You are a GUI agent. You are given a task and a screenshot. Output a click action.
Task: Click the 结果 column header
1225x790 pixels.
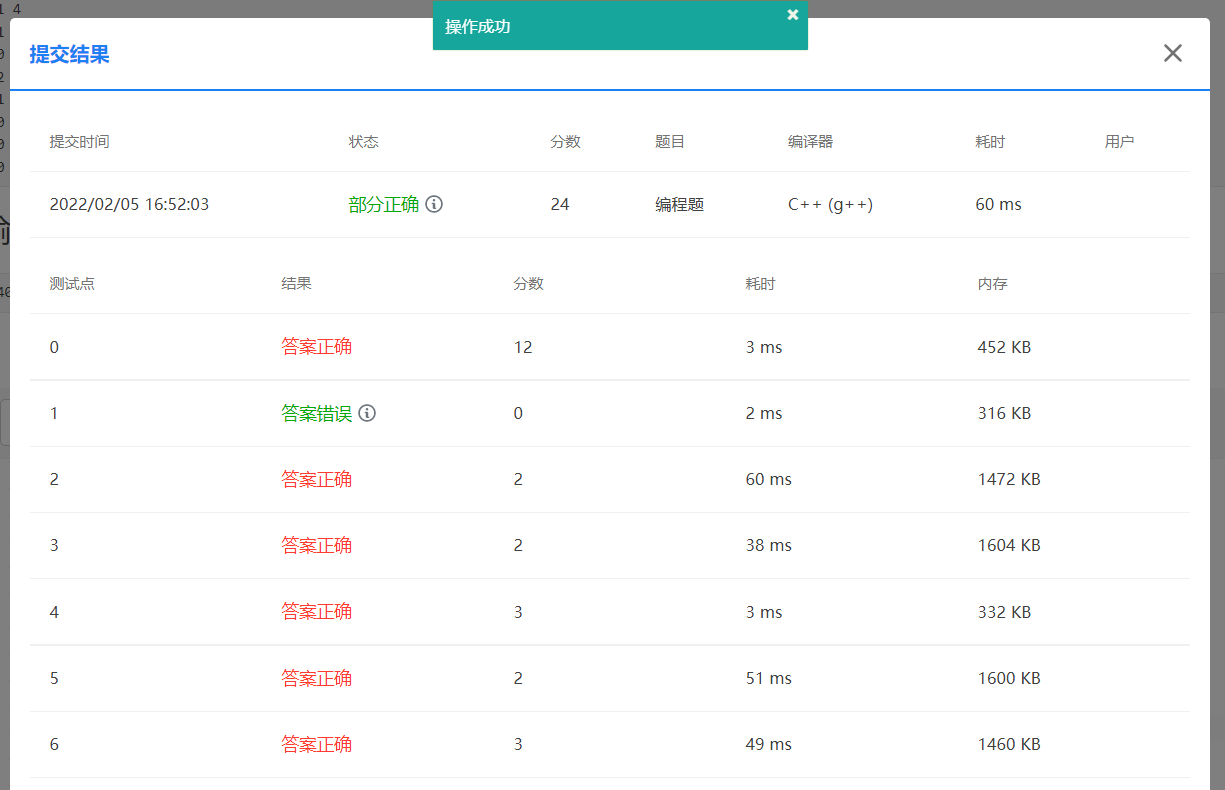(x=297, y=284)
